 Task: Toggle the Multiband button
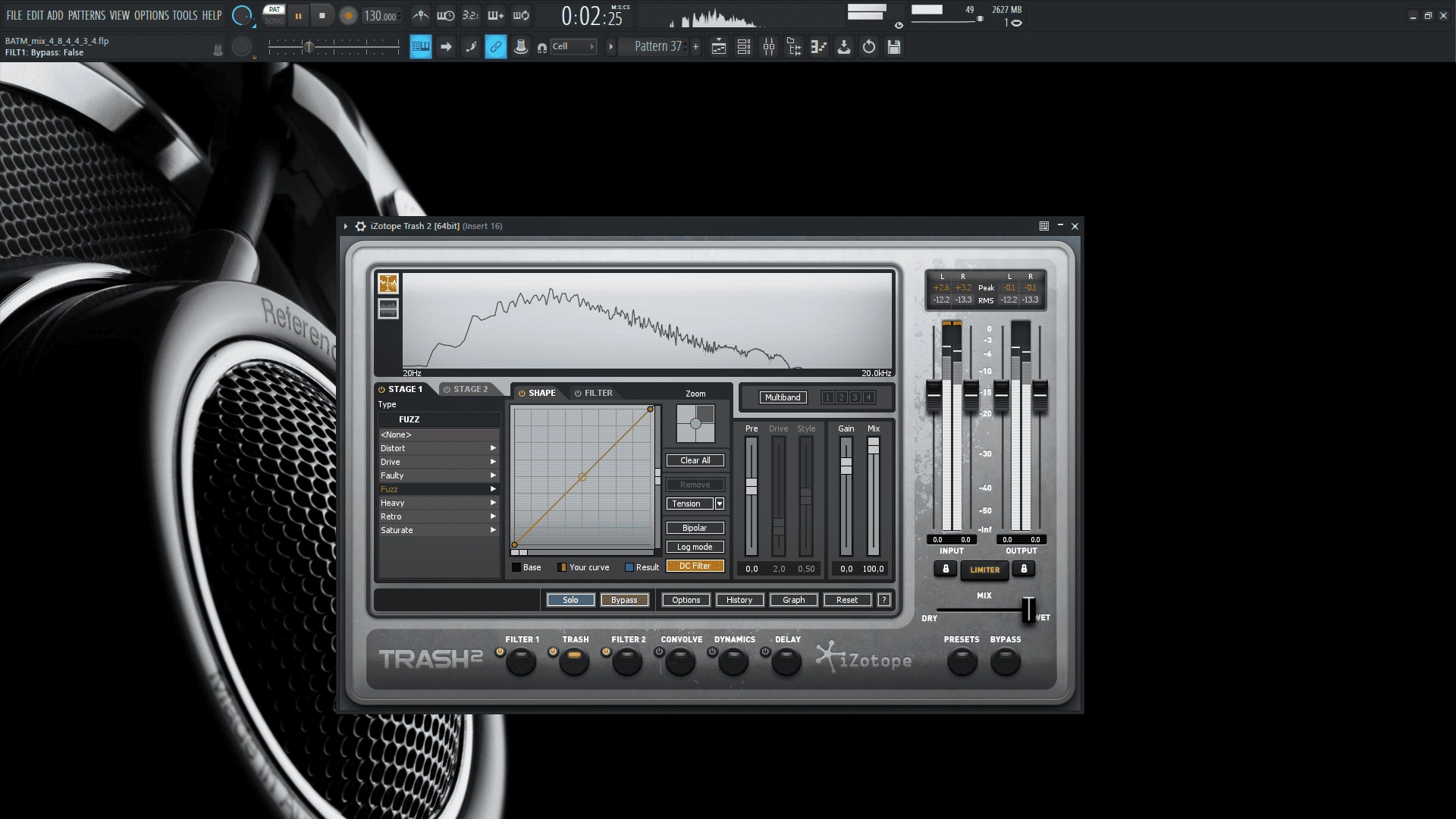pyautogui.click(x=783, y=397)
